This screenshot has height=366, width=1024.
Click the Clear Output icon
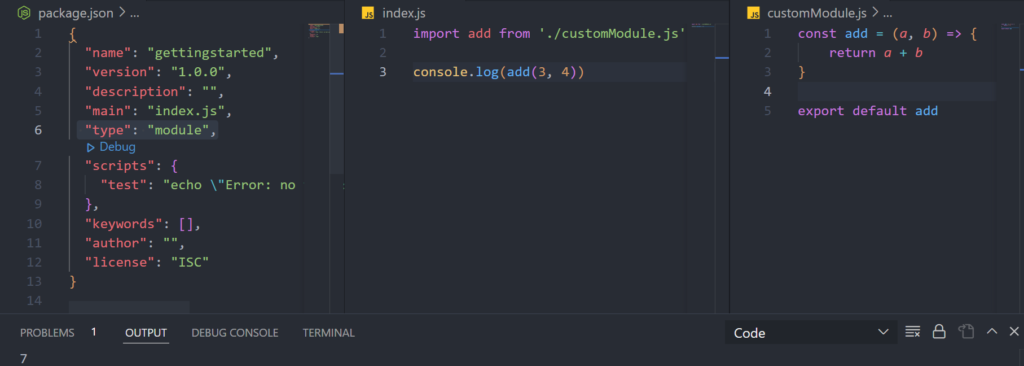click(x=913, y=332)
